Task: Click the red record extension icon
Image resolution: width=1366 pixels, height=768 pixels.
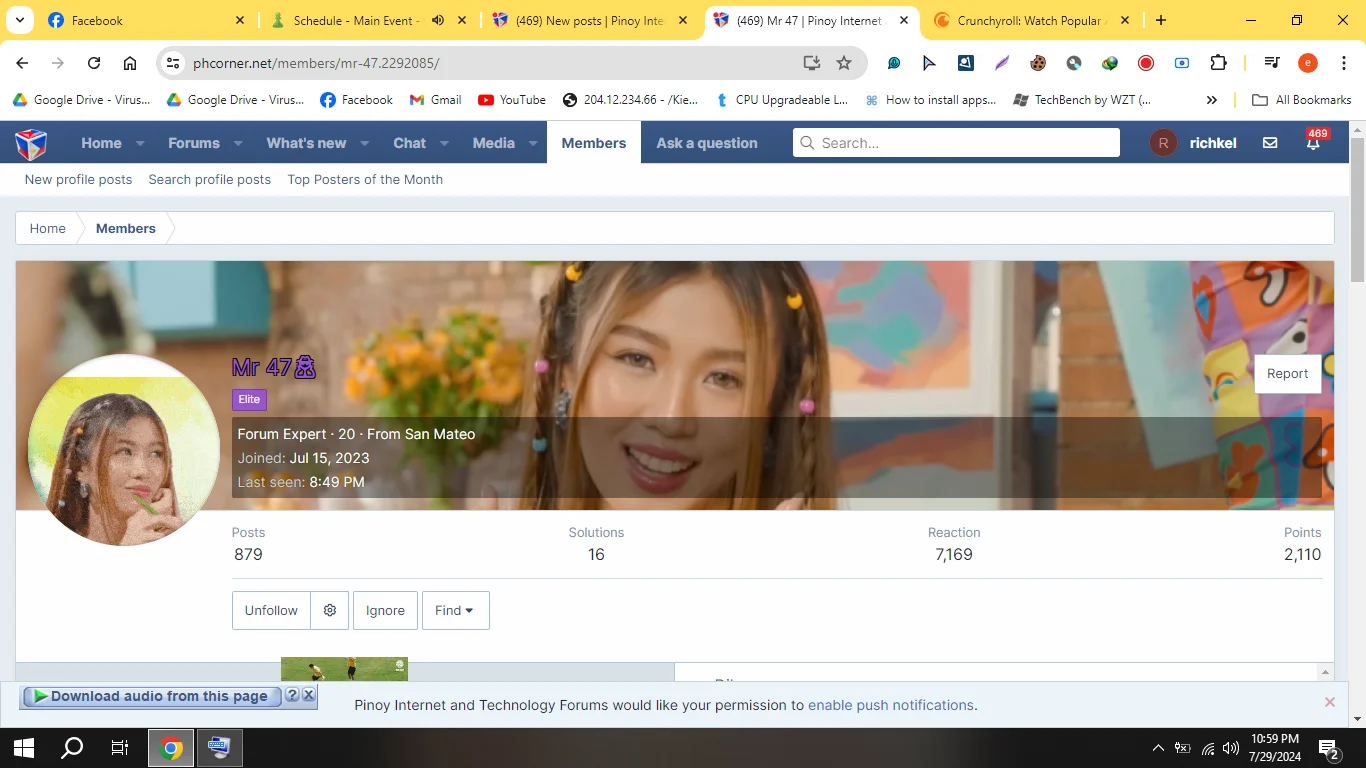Action: (x=1146, y=63)
